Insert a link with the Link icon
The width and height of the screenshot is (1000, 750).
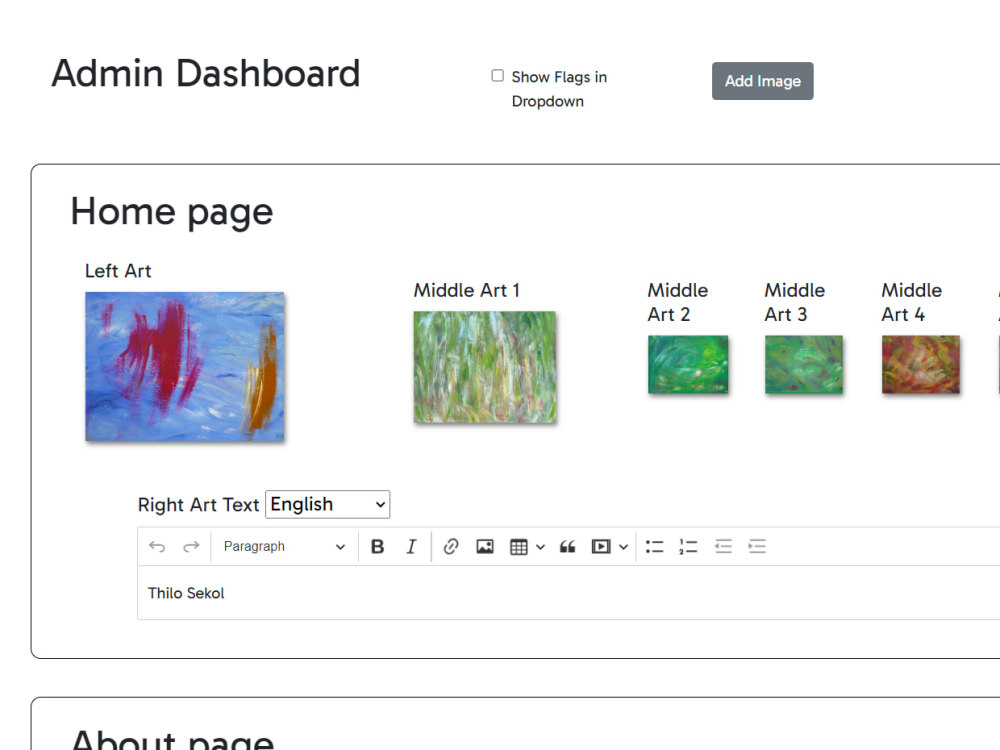(x=451, y=547)
